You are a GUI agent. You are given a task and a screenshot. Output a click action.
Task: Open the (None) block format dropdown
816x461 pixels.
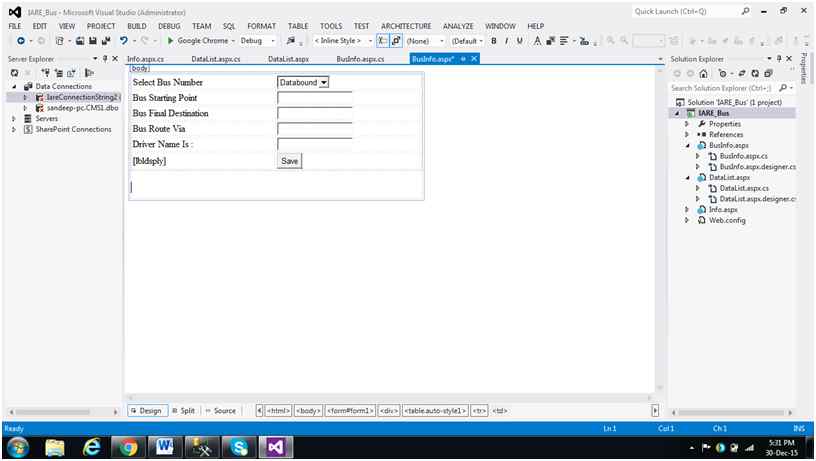point(442,41)
